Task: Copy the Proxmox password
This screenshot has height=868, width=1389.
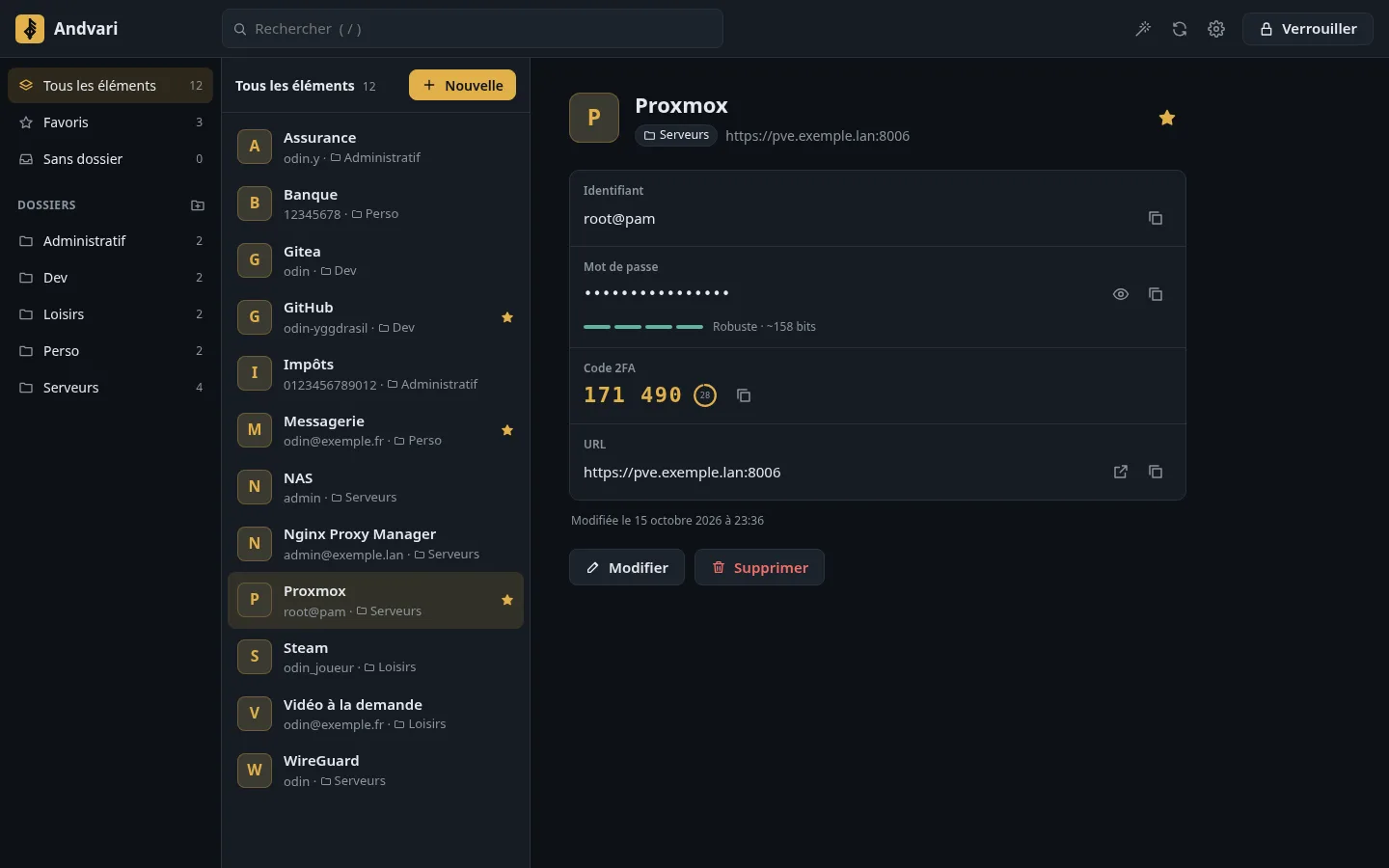Action: [1156, 294]
